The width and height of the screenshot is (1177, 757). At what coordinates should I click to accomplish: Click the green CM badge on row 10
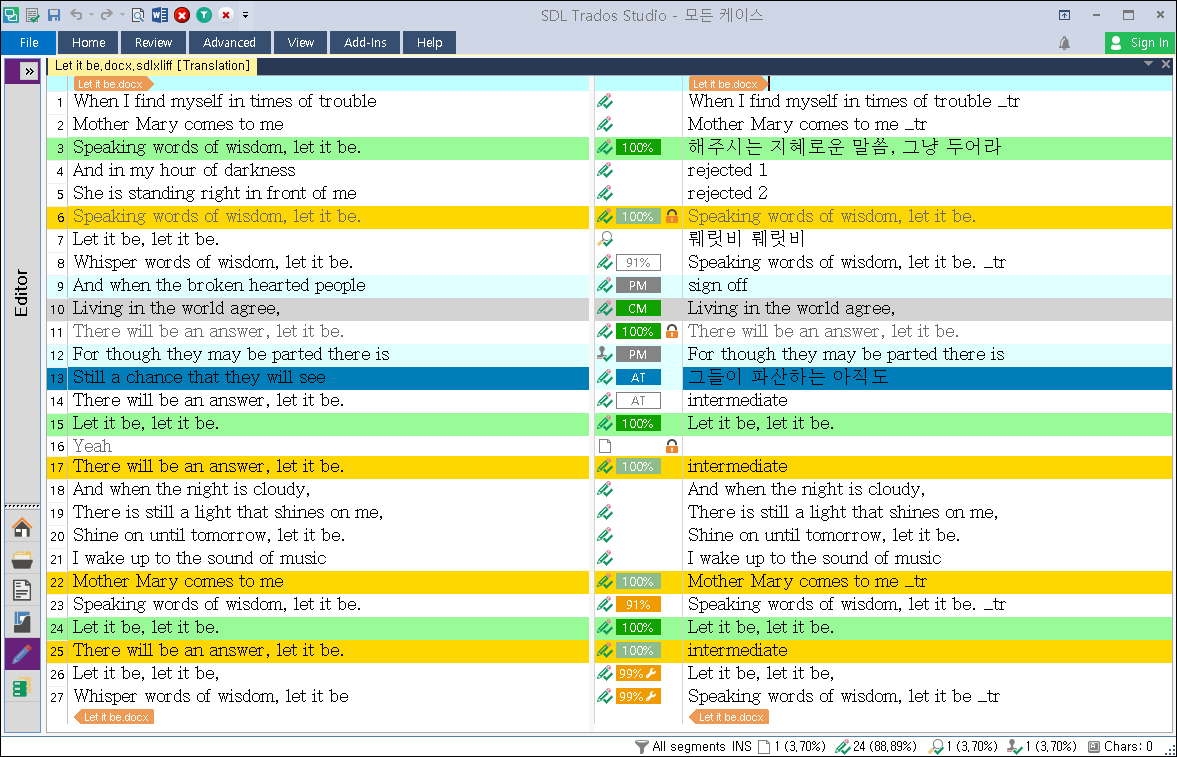(x=638, y=309)
